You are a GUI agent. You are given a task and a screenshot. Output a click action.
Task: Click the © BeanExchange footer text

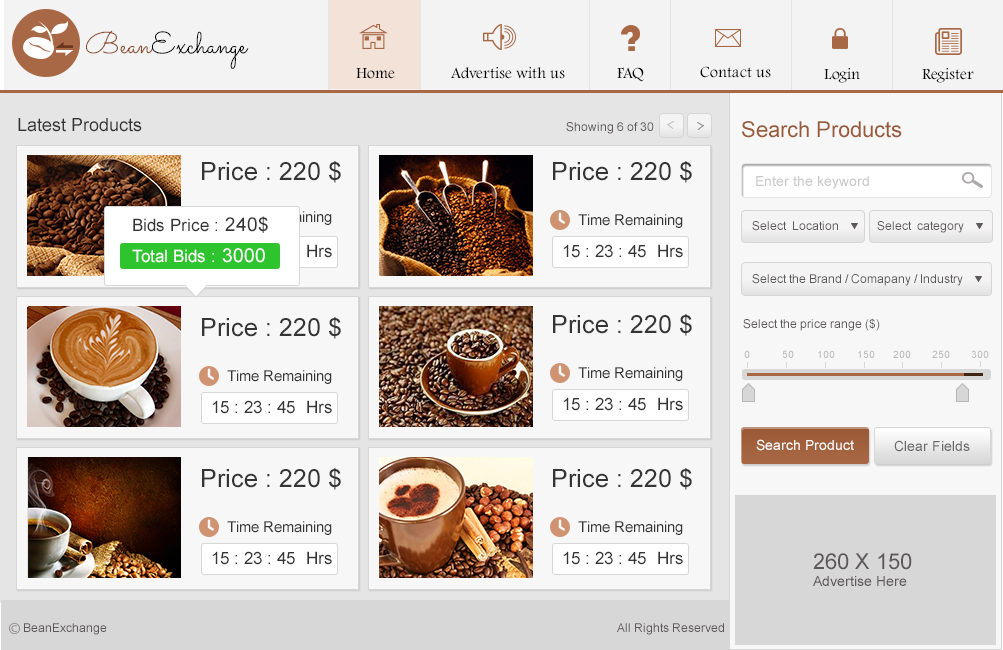(x=58, y=628)
